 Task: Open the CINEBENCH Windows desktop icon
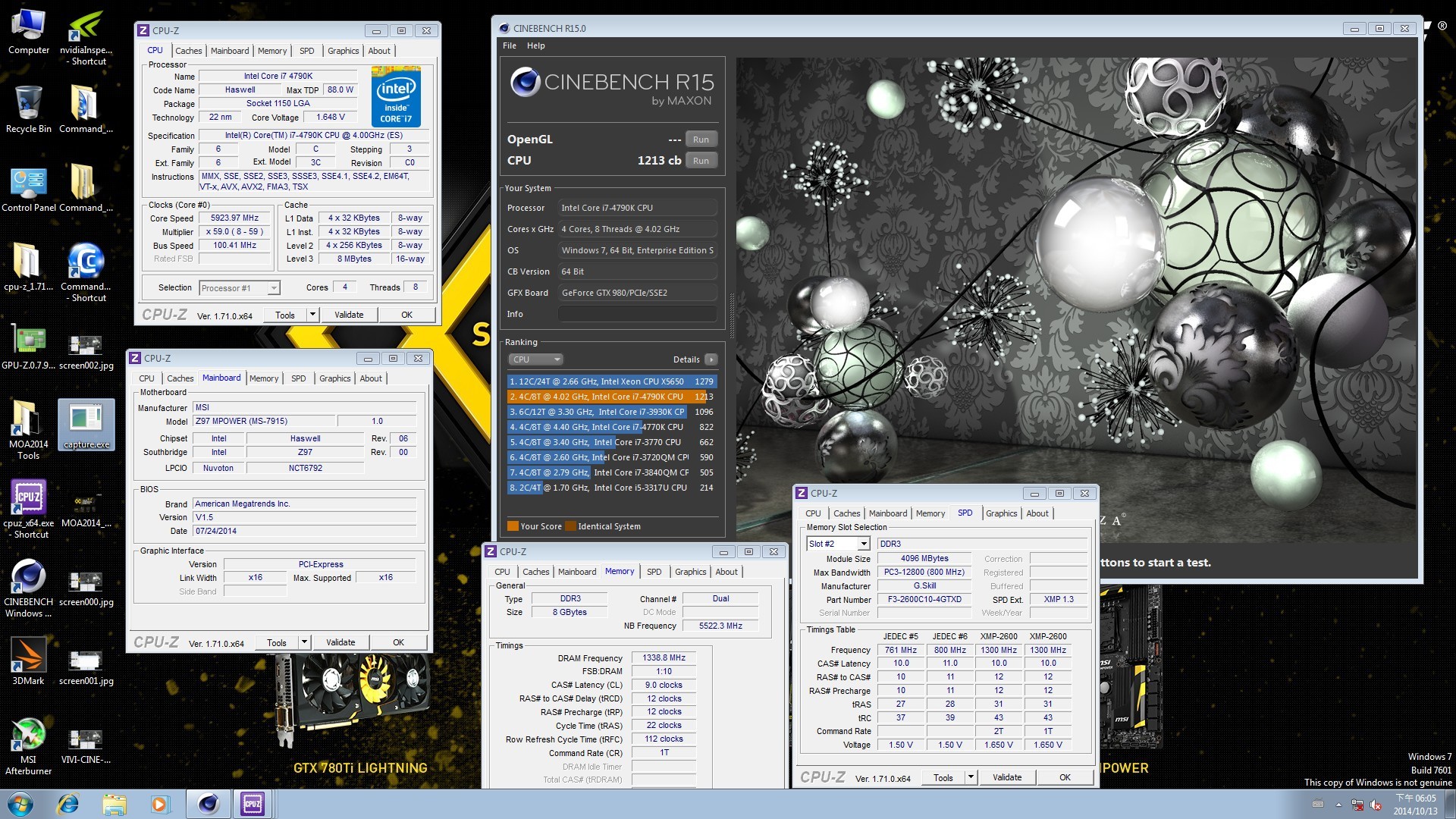click(x=29, y=588)
